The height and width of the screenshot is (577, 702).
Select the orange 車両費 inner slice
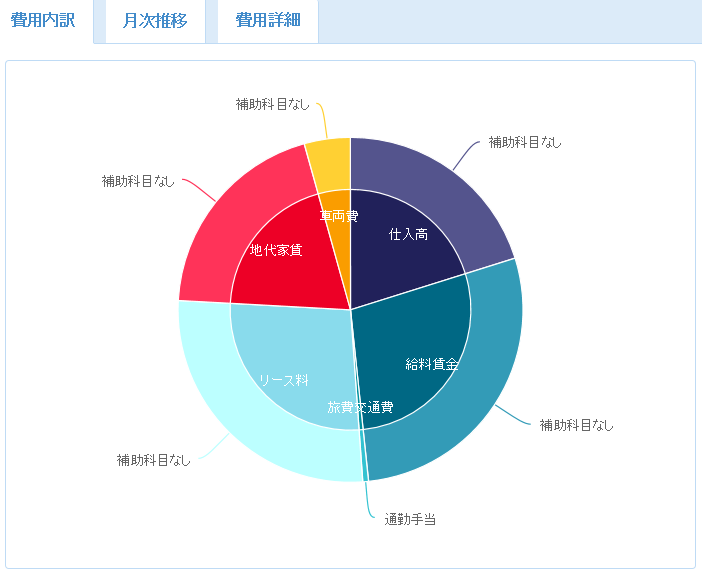pos(337,215)
